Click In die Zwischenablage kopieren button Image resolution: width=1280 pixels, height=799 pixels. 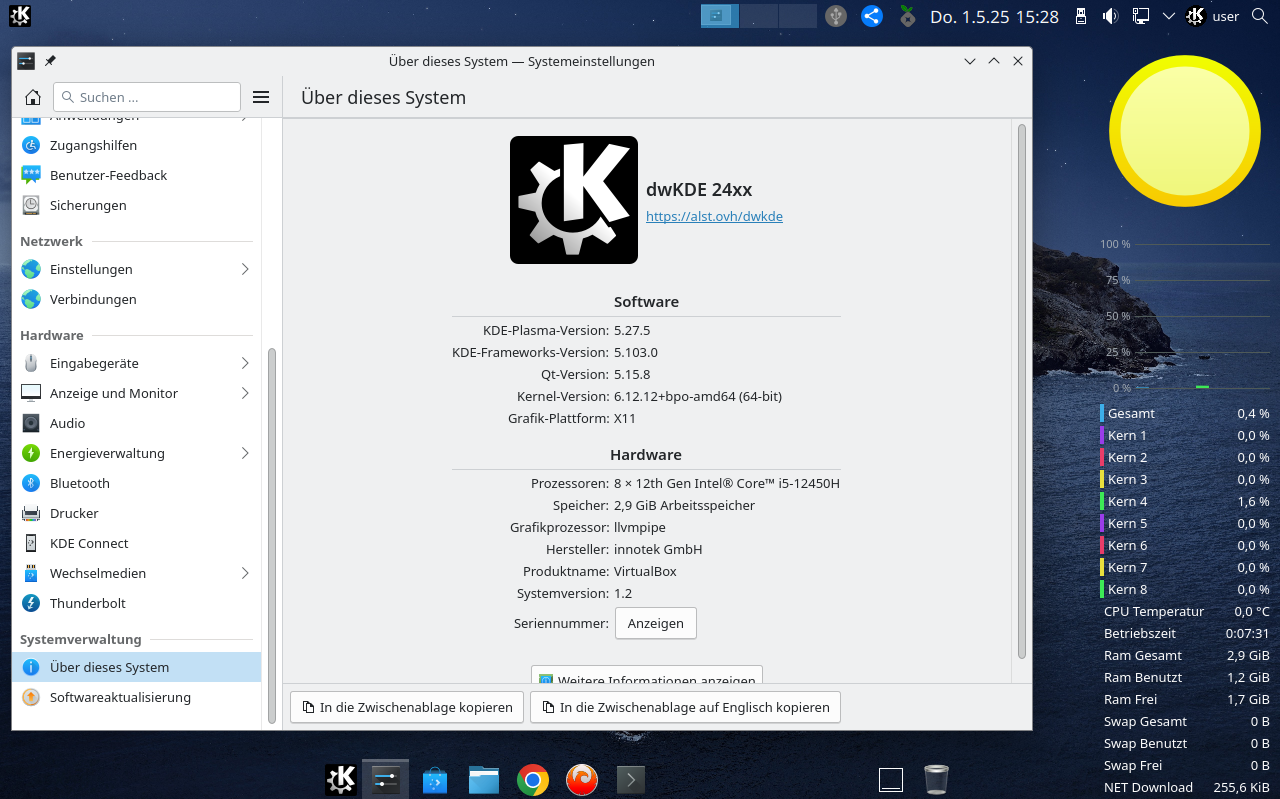[x=407, y=707]
